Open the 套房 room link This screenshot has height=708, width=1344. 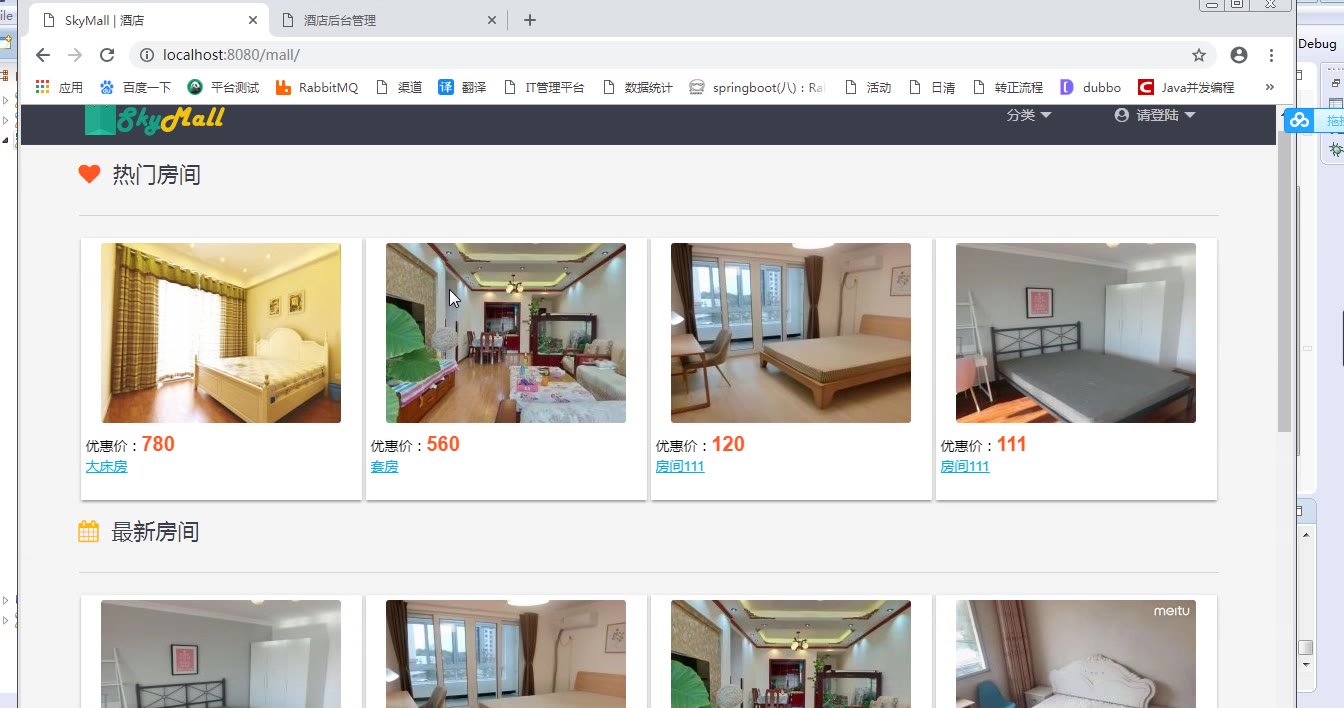pos(384,467)
